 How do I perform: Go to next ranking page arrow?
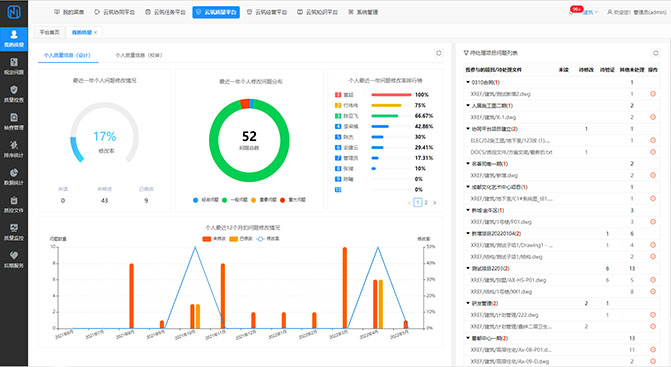(x=435, y=203)
